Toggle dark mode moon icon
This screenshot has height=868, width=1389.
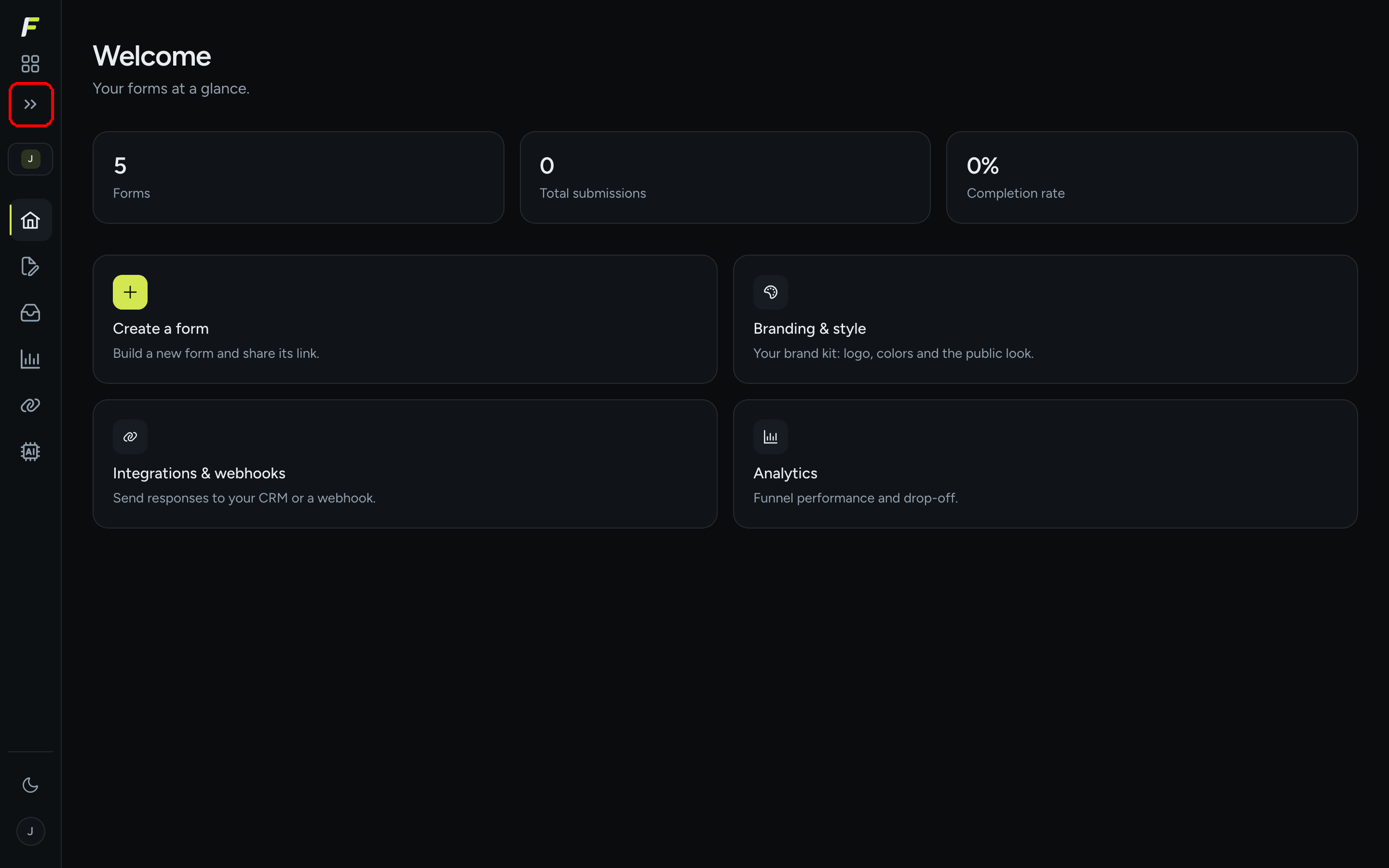pos(30,785)
